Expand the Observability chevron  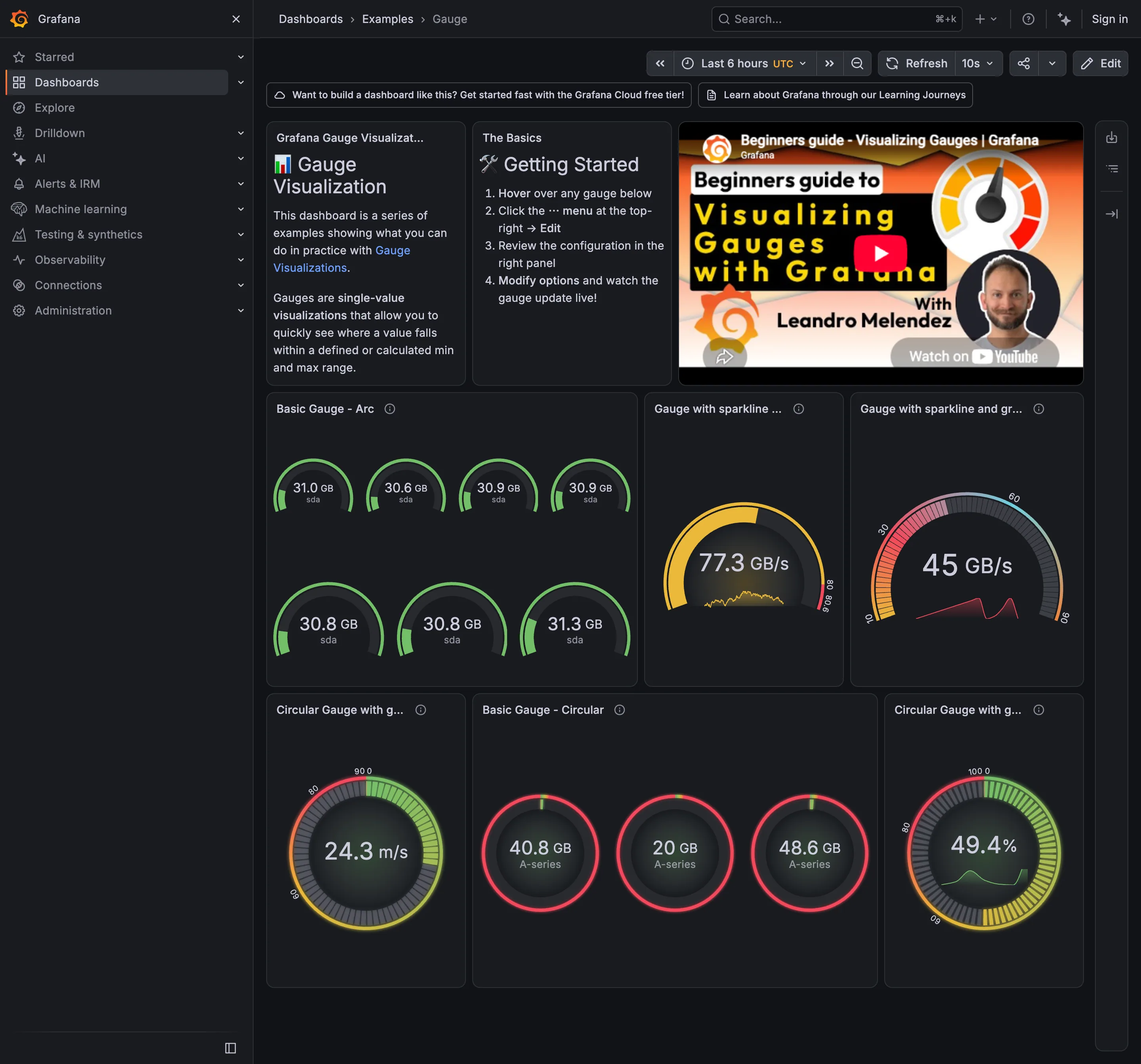pyautogui.click(x=241, y=260)
